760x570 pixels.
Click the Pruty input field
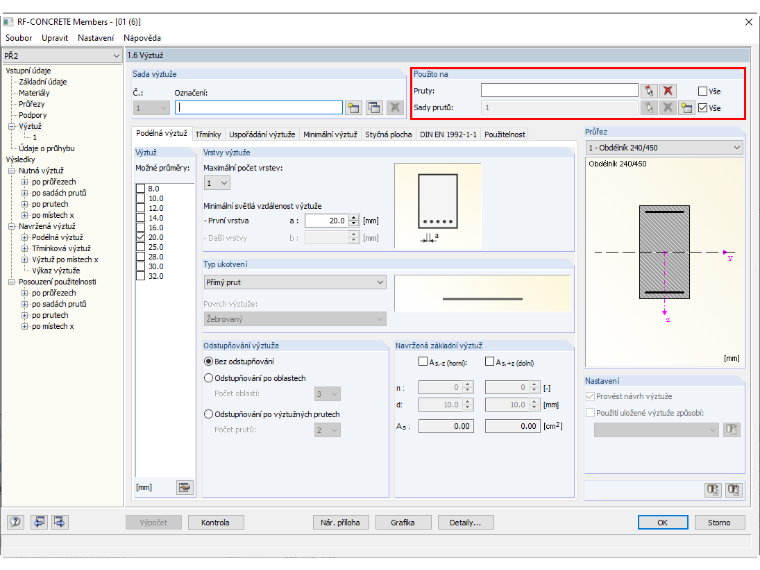[560, 90]
